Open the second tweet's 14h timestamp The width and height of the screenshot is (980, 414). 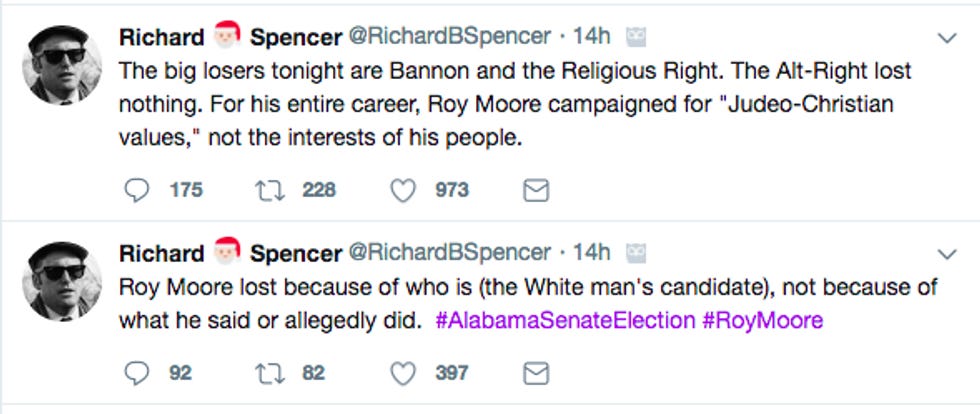pos(591,253)
